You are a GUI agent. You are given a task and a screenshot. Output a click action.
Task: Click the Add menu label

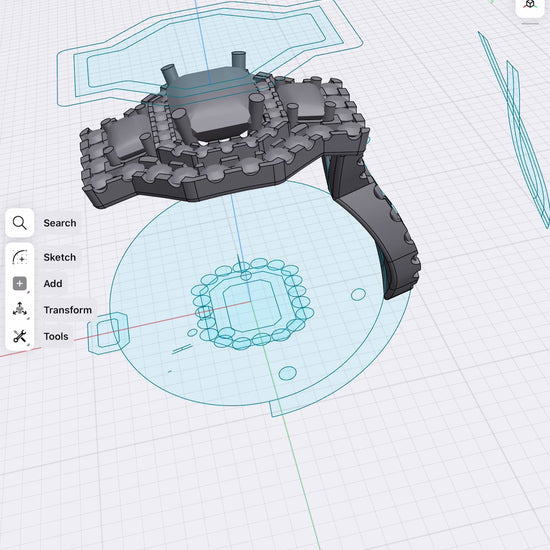tap(53, 283)
